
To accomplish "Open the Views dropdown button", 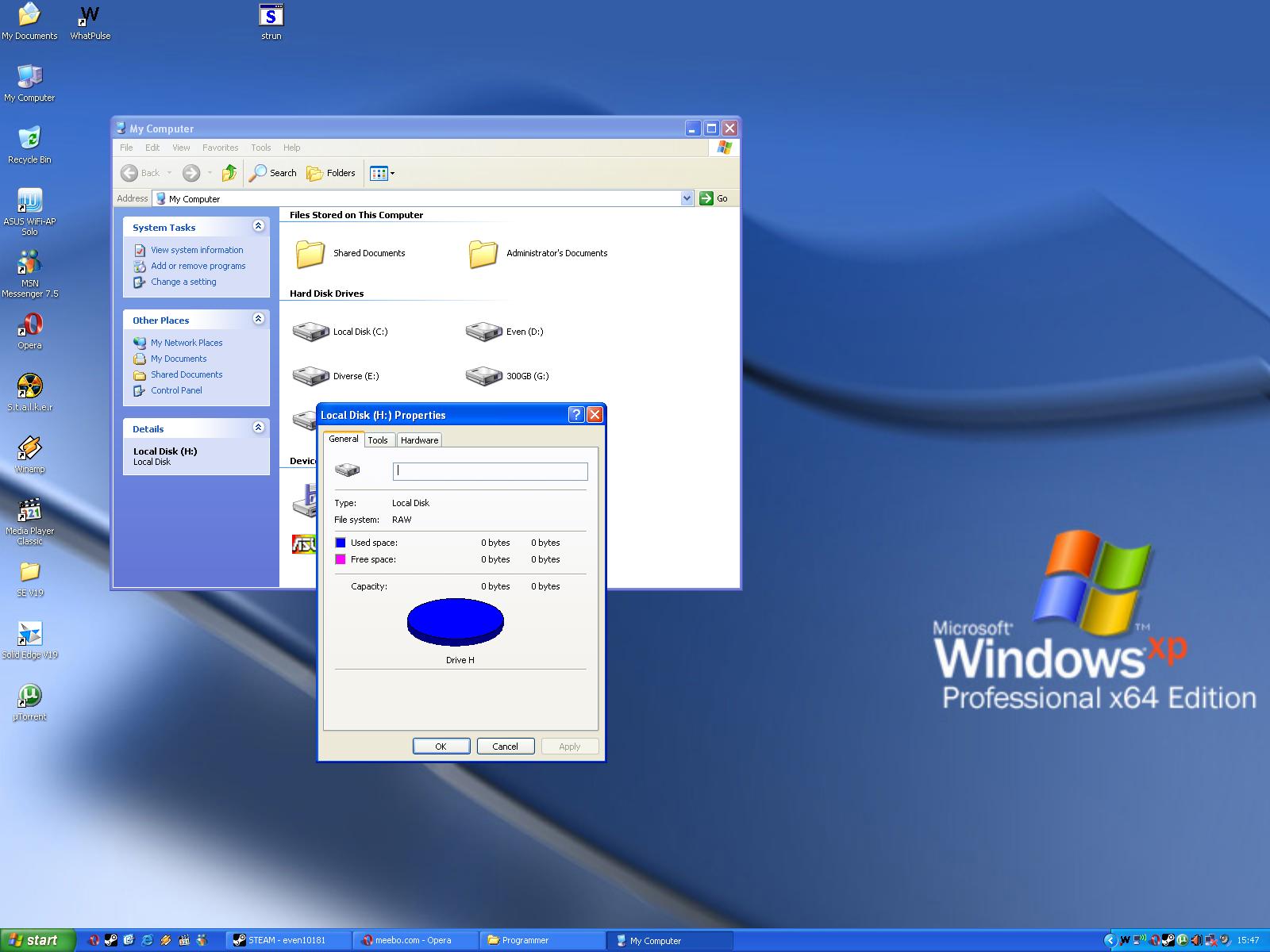I will pyautogui.click(x=382, y=172).
